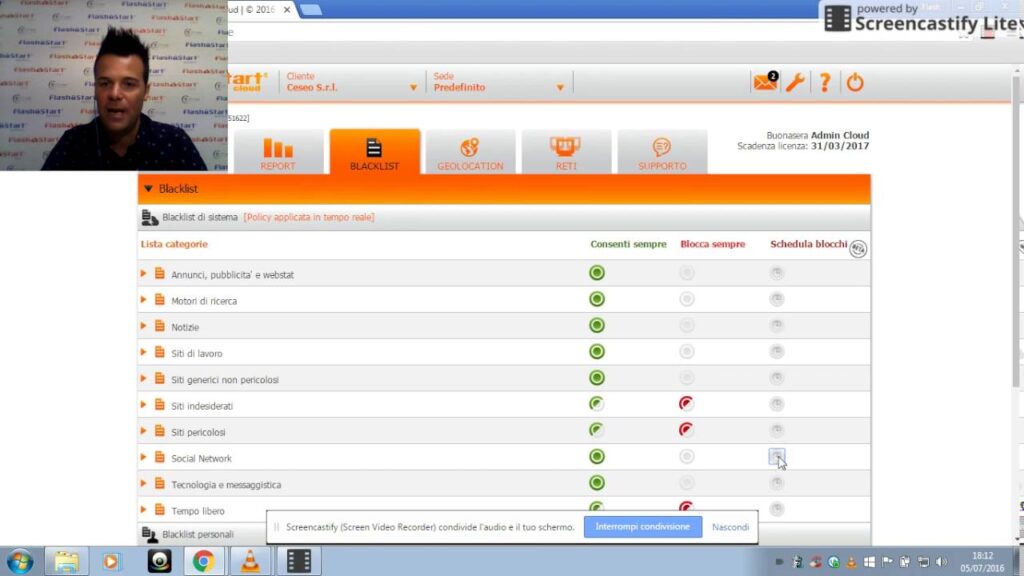
Task: Click schedule clock icon for Siti indesiderati
Action: (x=776, y=404)
